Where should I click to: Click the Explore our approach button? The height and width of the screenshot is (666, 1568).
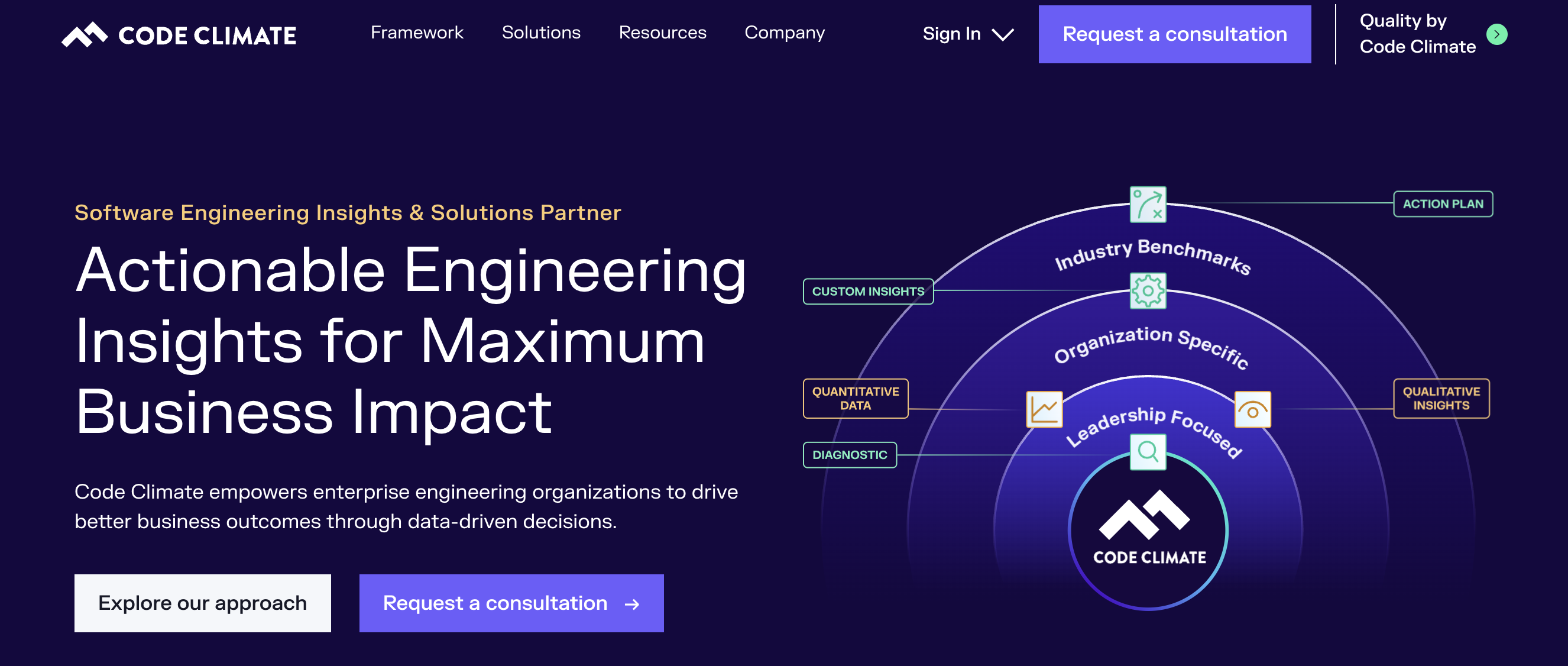pos(202,603)
